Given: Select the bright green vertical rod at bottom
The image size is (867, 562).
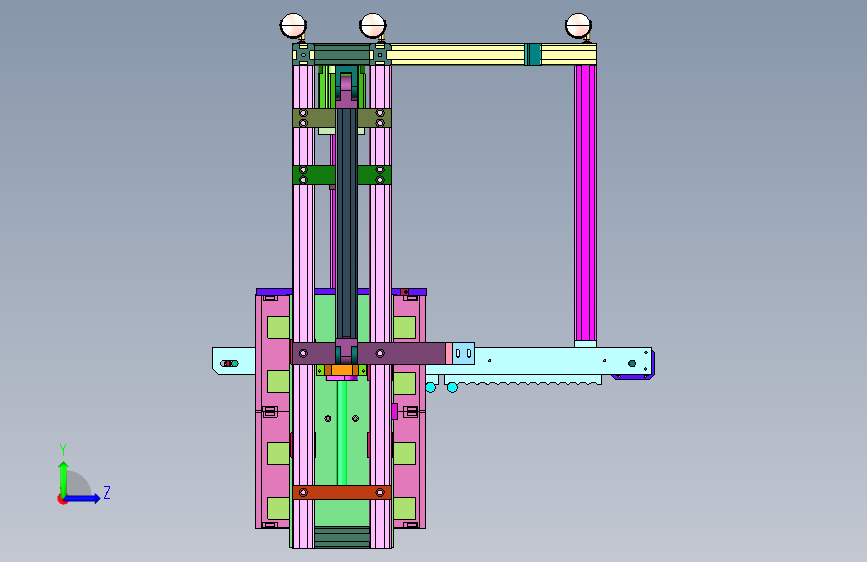Looking at the screenshot, I should (x=342, y=433).
